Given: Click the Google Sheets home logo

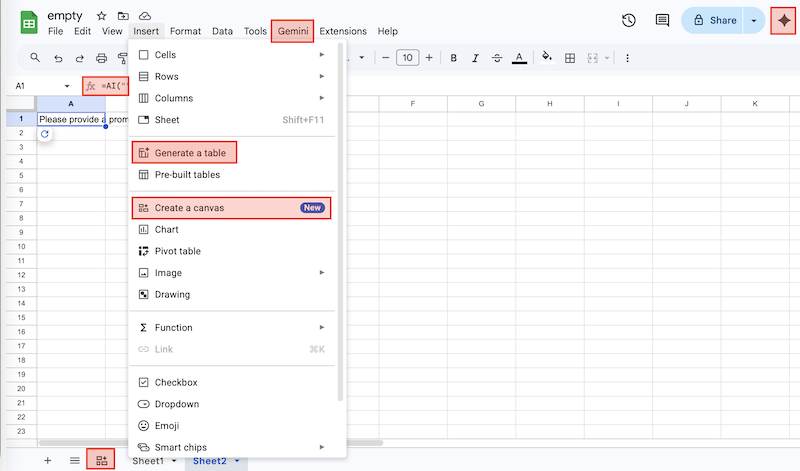Looking at the screenshot, I should pyautogui.click(x=29, y=22).
